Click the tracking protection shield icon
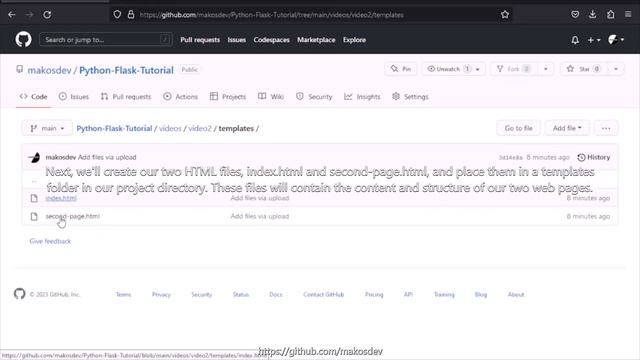The height and width of the screenshot is (360, 640). [117, 15]
